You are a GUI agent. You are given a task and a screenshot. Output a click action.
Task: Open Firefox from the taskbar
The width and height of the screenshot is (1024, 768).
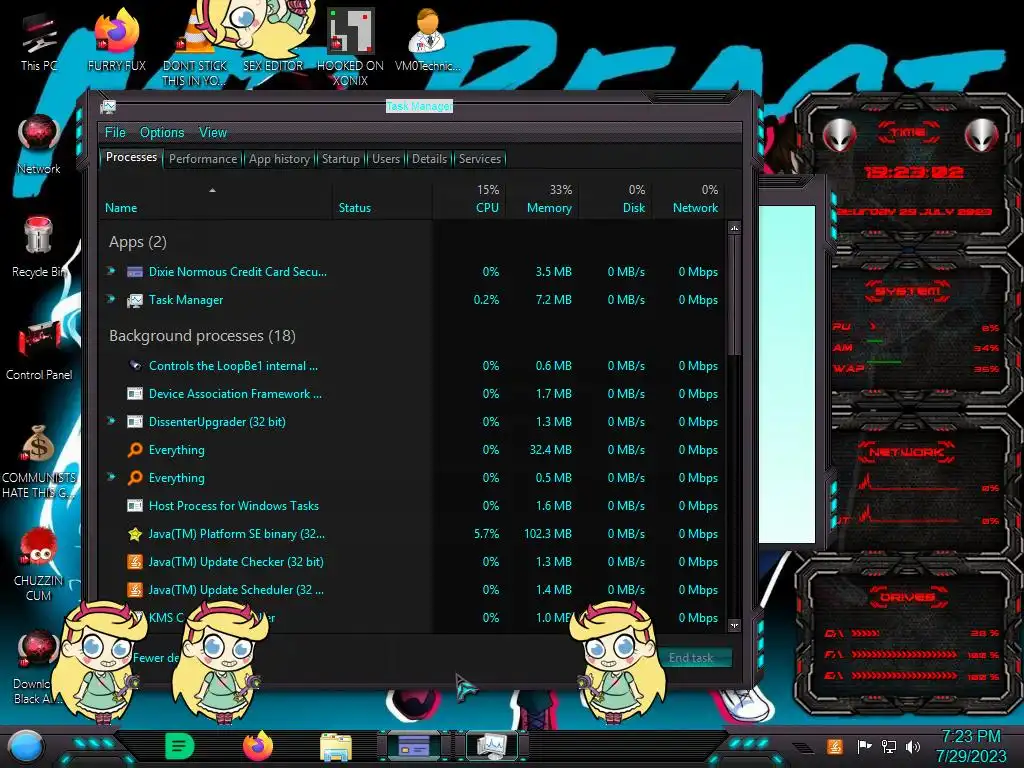(x=258, y=746)
